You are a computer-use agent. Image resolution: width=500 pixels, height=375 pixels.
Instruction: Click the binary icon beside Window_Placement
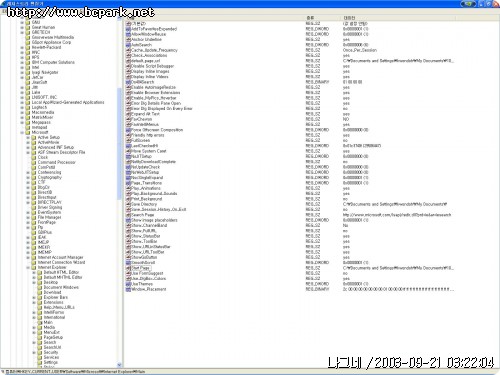coord(128,289)
